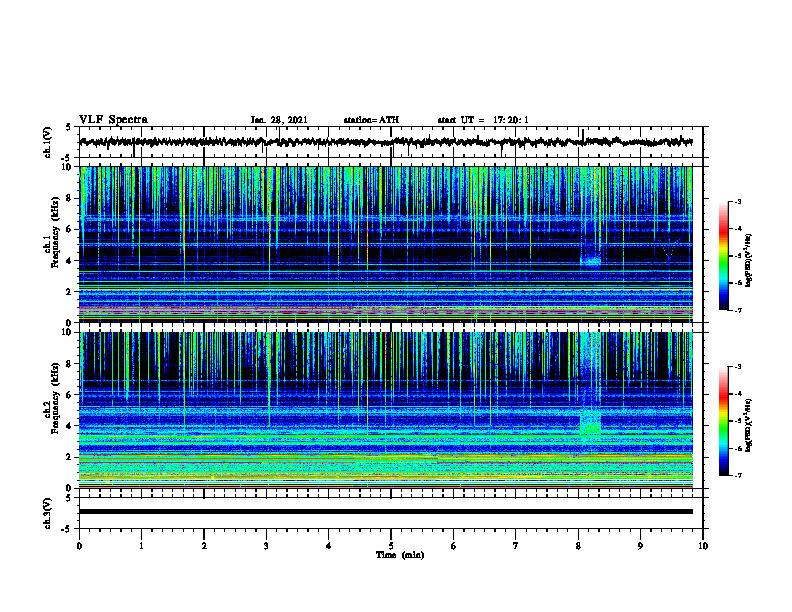
Task: Select the date "Jan. 28, 2021"
Action: pos(279,120)
